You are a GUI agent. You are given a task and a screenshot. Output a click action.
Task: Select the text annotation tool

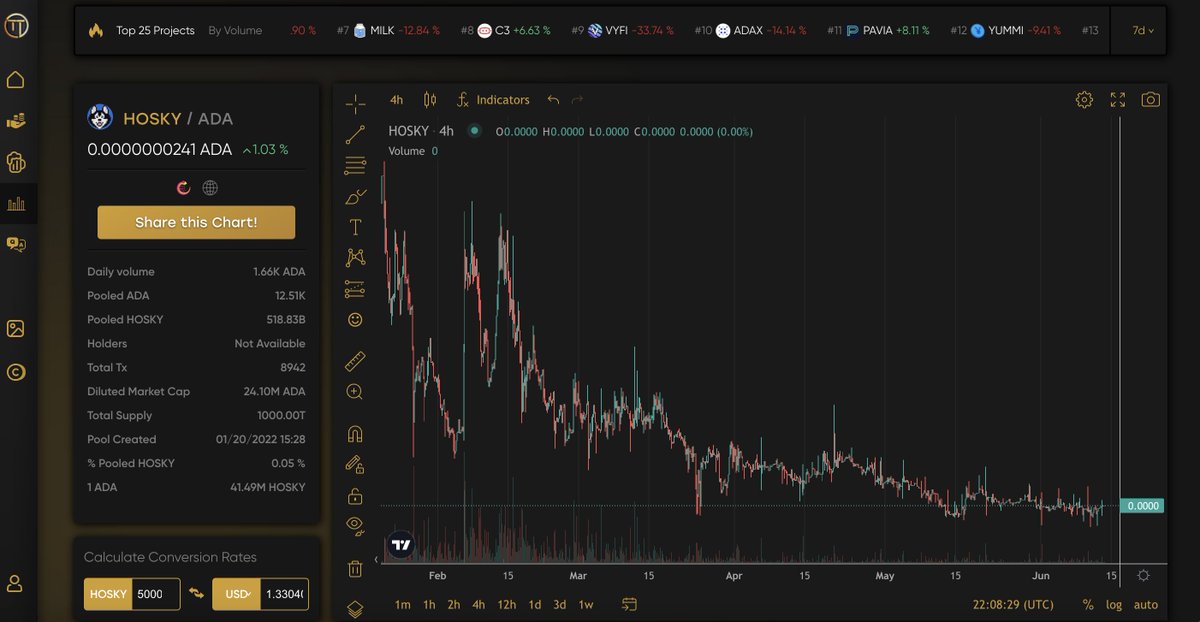coord(355,227)
